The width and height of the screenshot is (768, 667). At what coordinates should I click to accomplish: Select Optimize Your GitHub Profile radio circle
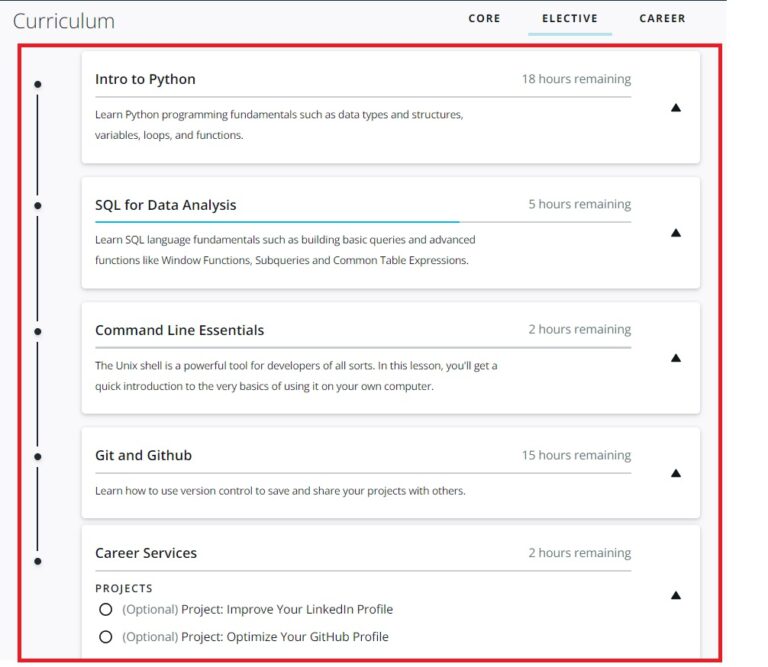pyautogui.click(x=106, y=637)
